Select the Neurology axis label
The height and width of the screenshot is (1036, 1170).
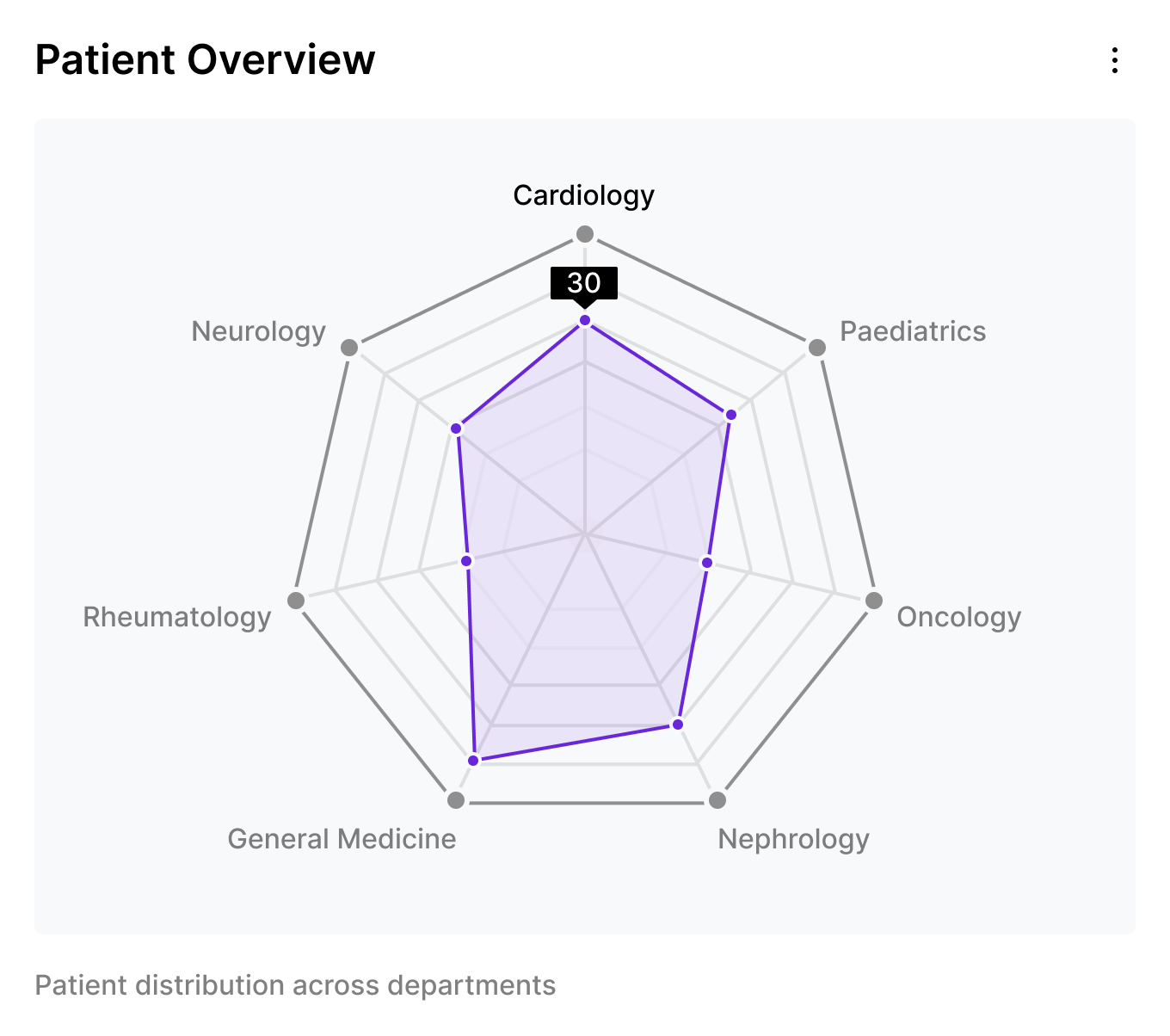258,331
